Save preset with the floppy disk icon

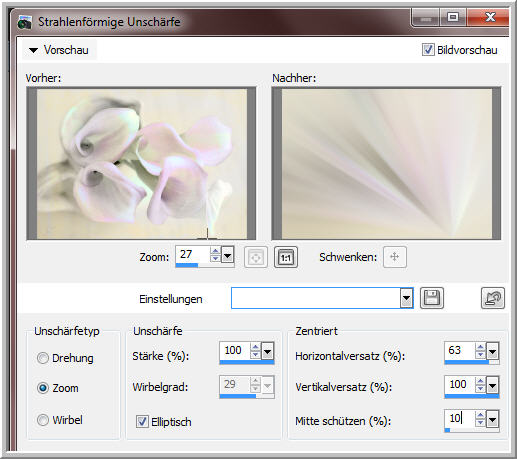[432, 298]
